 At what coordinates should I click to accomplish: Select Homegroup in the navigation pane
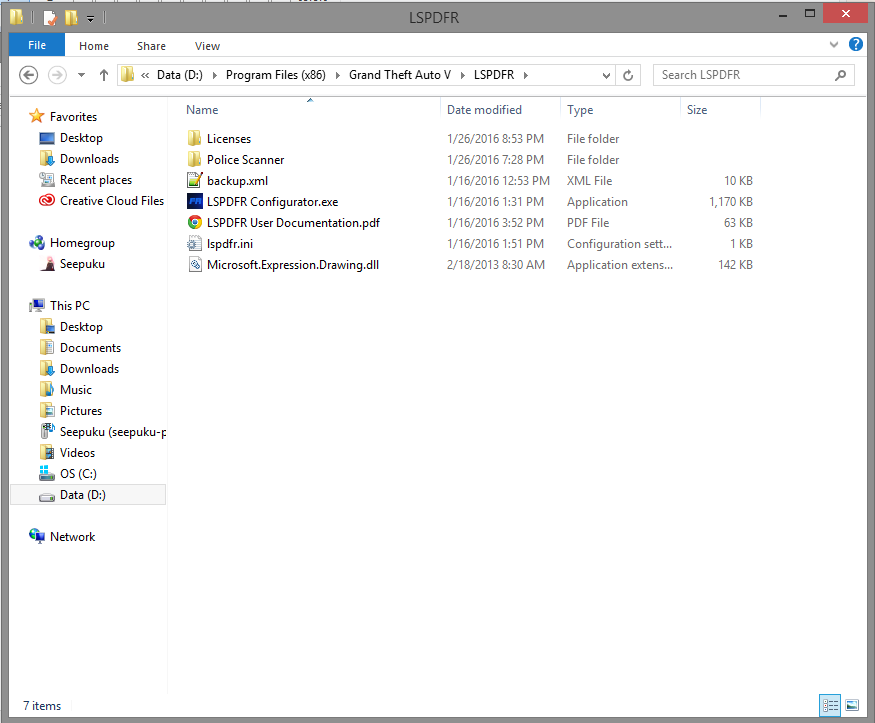(82, 243)
